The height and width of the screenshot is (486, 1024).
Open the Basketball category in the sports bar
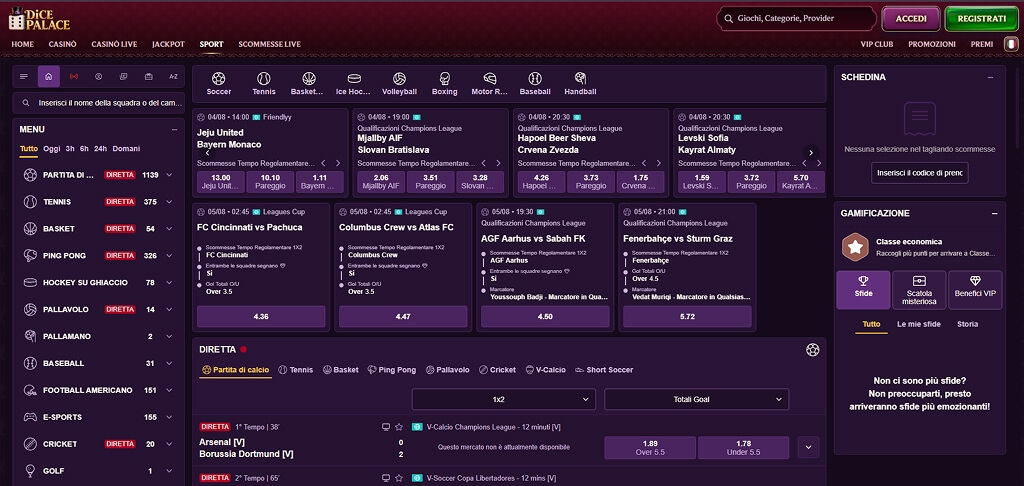(x=308, y=84)
